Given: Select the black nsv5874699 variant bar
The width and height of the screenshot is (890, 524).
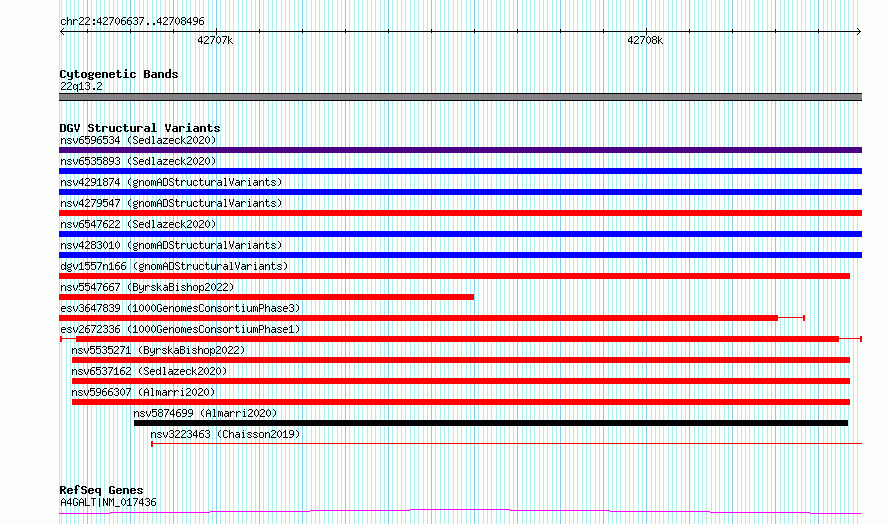Looking at the screenshot, I should click(491, 423).
